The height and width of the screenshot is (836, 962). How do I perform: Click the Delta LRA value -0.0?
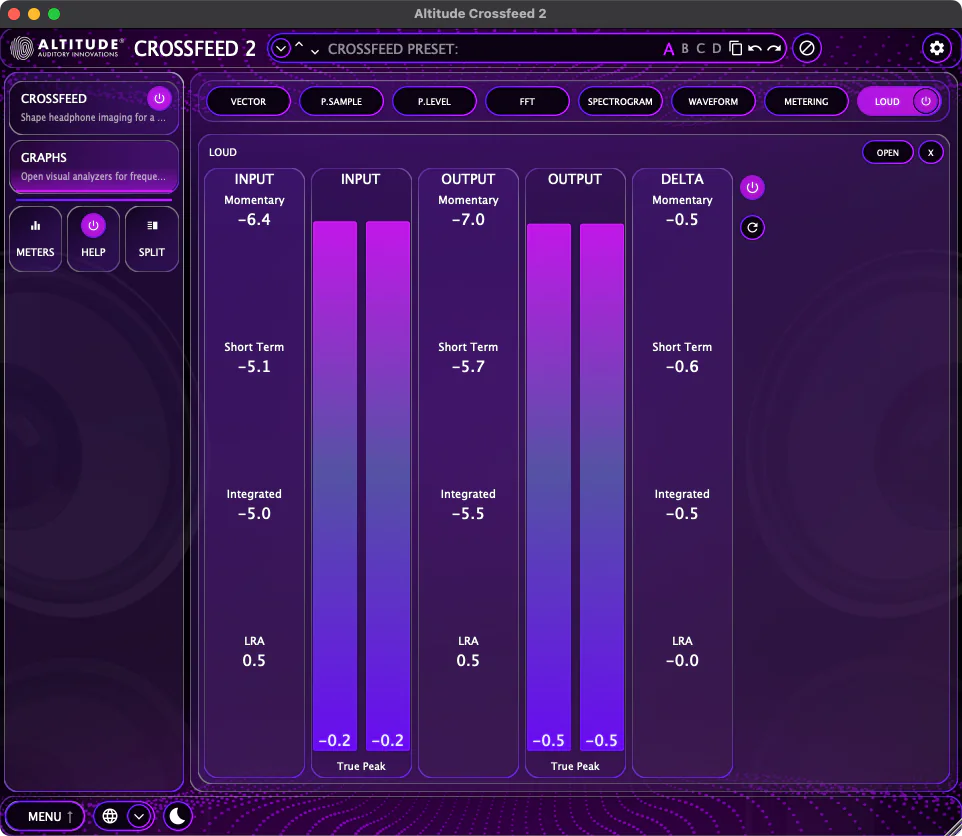[x=682, y=661]
